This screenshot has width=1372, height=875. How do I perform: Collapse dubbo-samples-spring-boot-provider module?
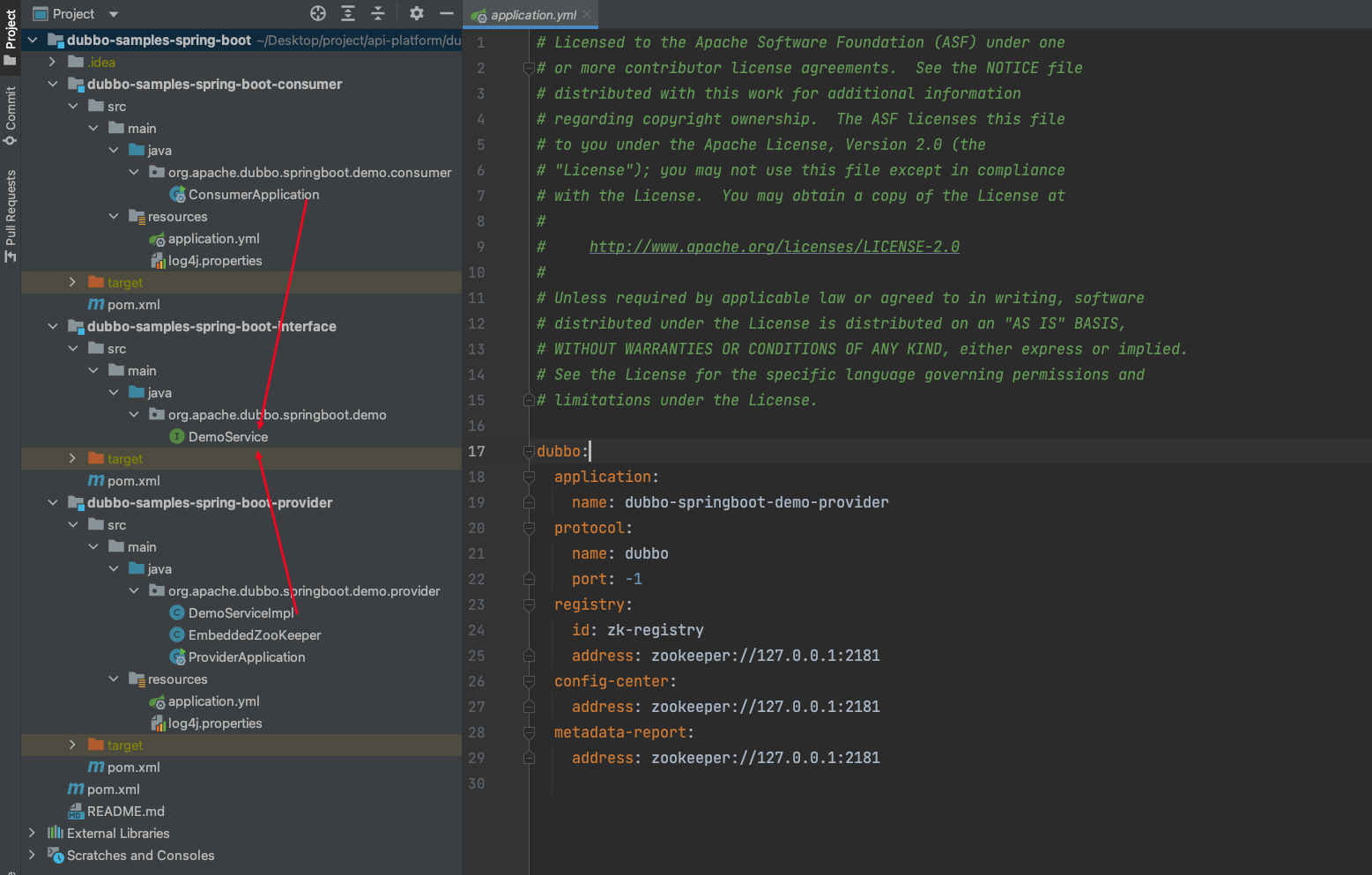pos(53,502)
